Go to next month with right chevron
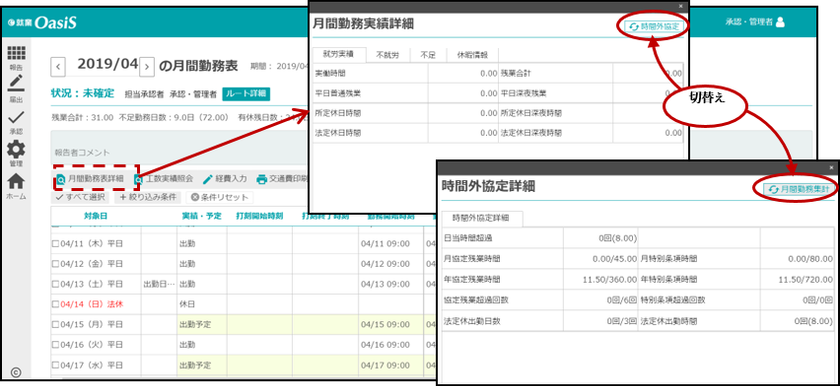The height and width of the screenshot is (386, 840). click(147, 67)
